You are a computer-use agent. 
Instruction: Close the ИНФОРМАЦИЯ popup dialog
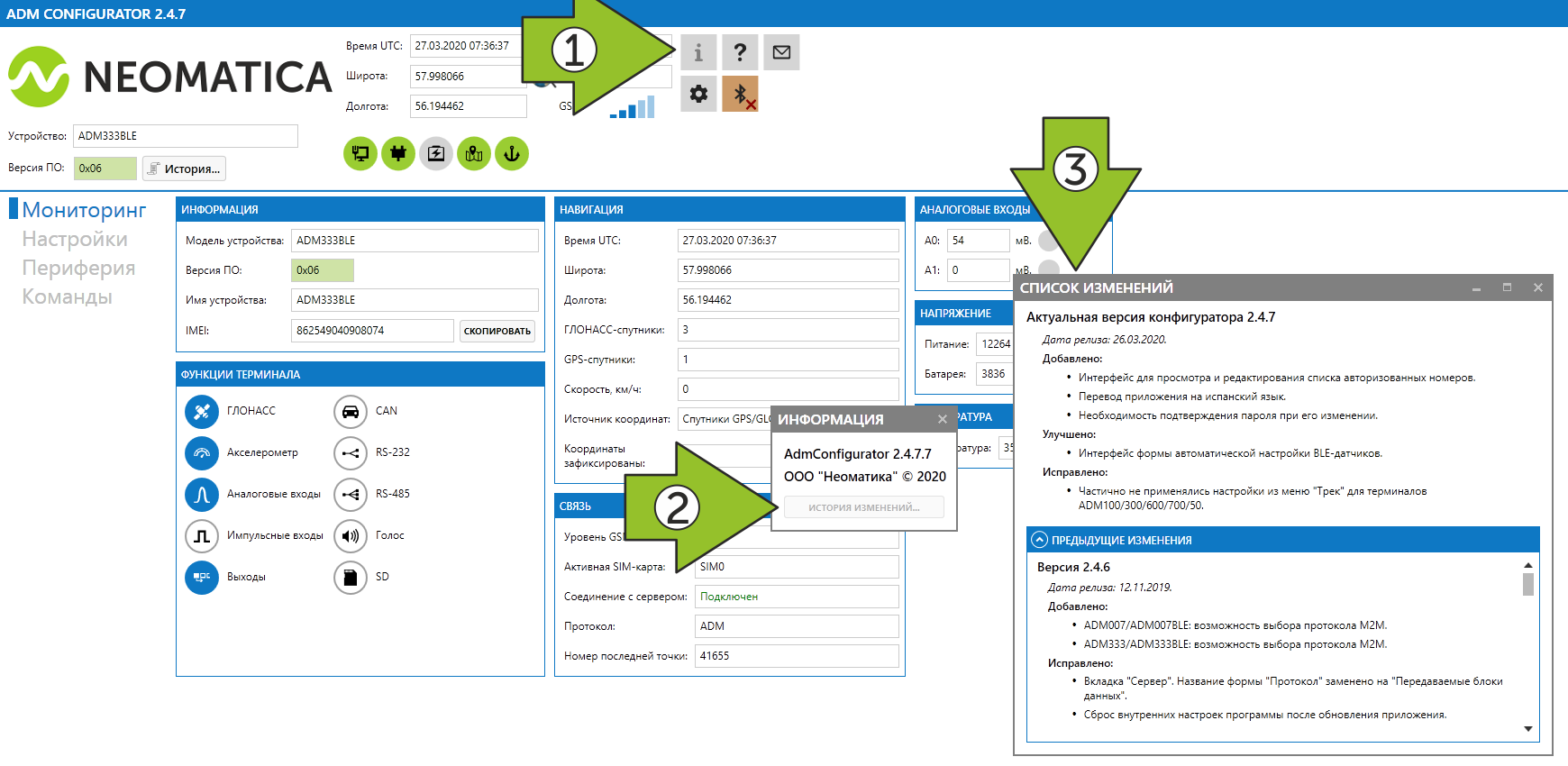(x=942, y=419)
